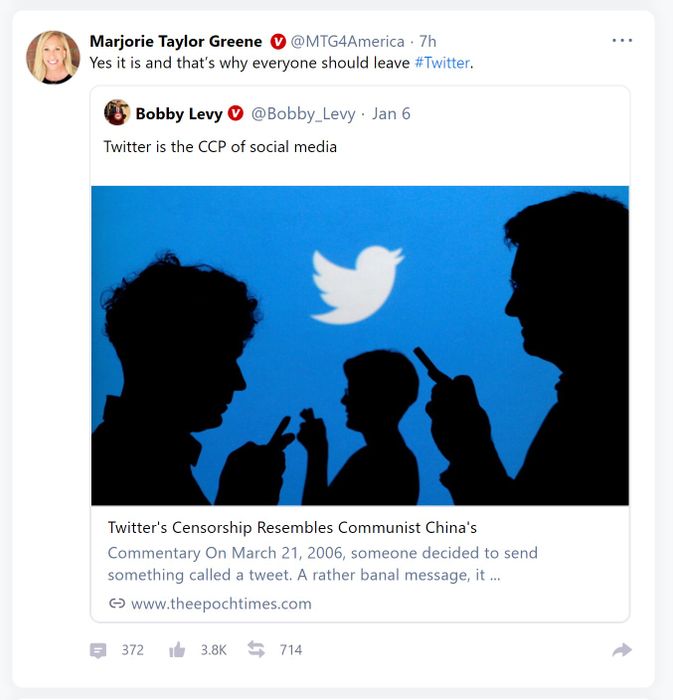
Task: Click the share arrow icon
Action: [x=622, y=650]
